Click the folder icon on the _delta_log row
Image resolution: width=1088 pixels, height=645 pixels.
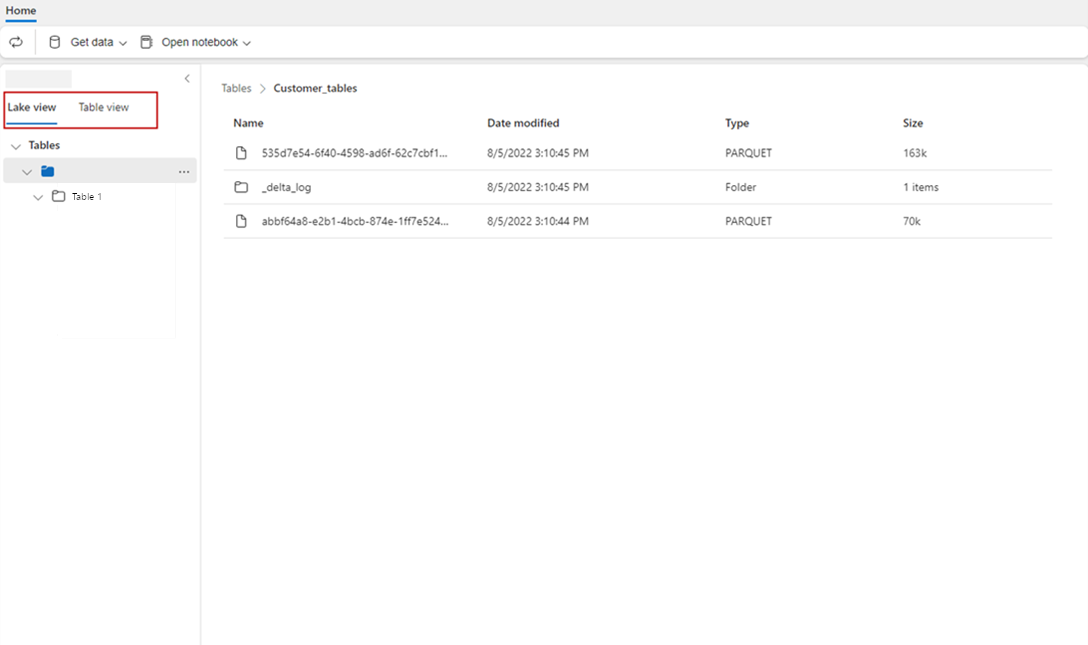[x=241, y=187]
